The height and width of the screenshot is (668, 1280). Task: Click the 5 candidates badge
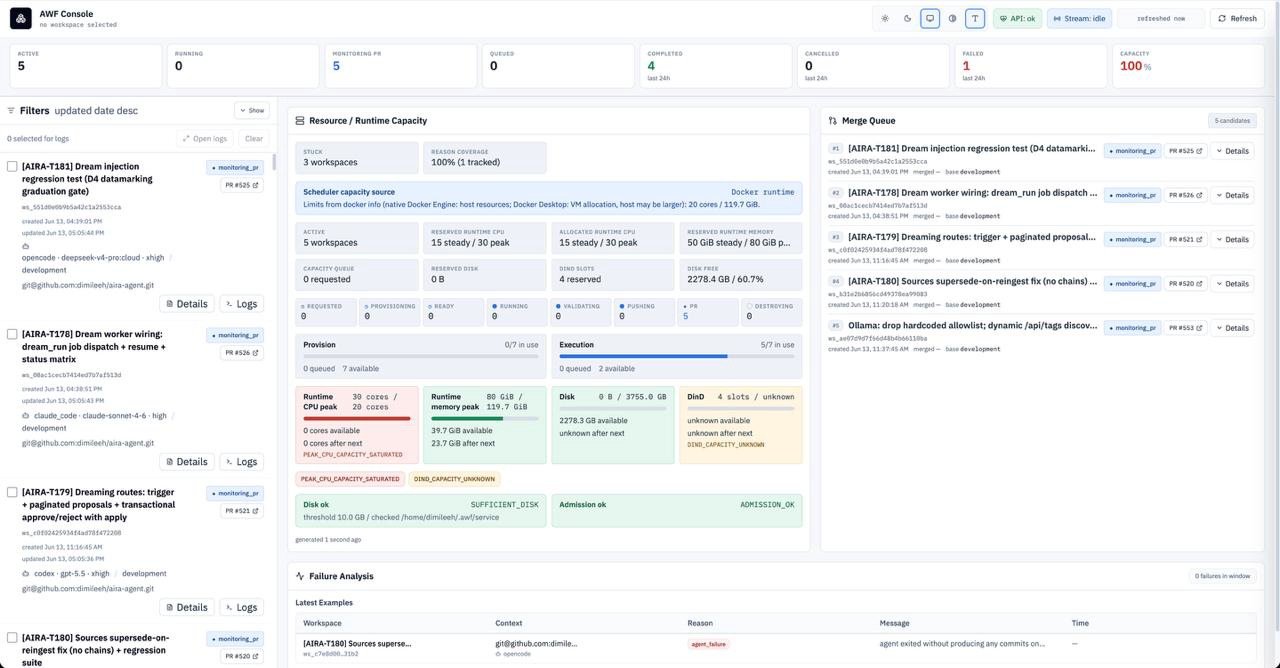pyautogui.click(x=1232, y=121)
